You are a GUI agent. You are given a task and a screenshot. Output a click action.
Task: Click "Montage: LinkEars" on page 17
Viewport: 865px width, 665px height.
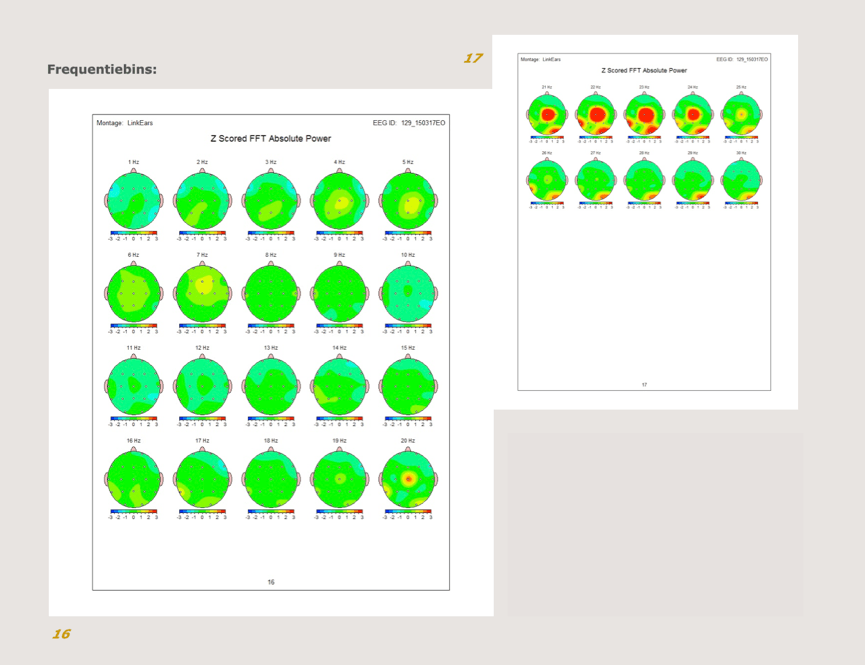click(x=541, y=59)
